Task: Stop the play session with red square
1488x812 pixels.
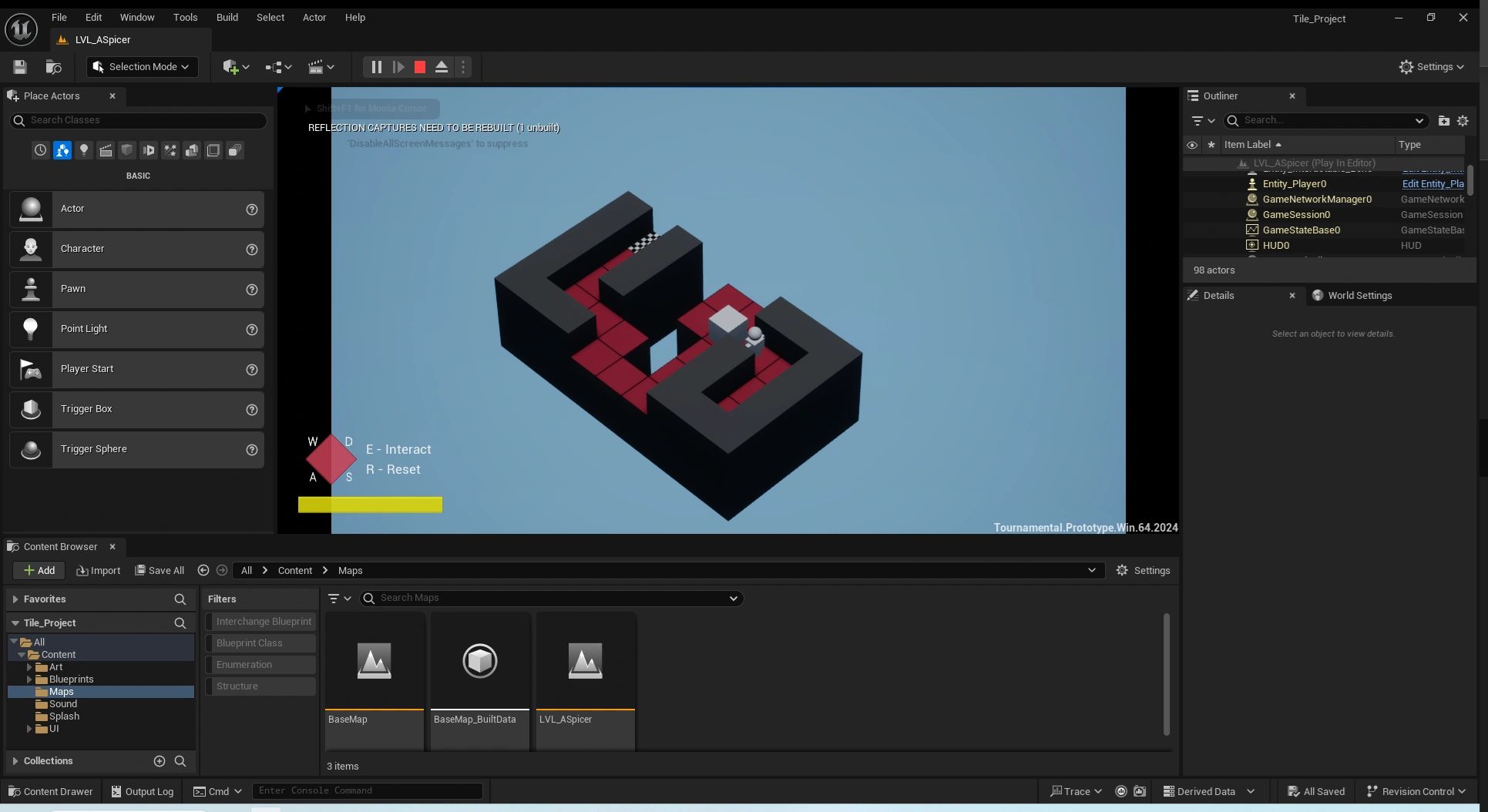Action: coord(420,67)
